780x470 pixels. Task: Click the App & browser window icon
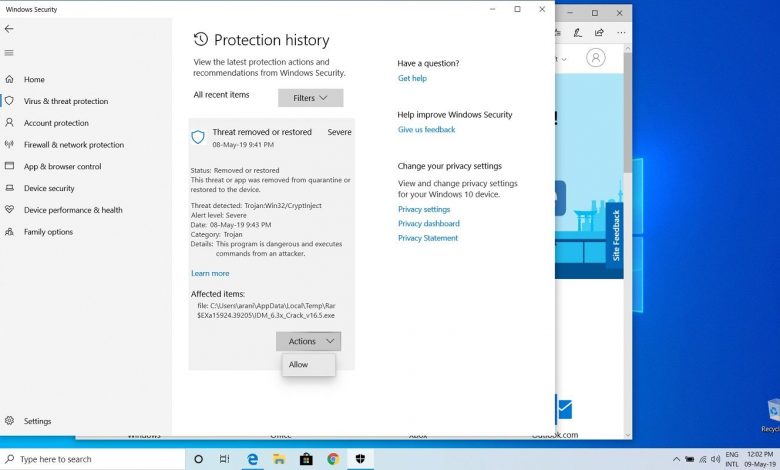pos(9,166)
